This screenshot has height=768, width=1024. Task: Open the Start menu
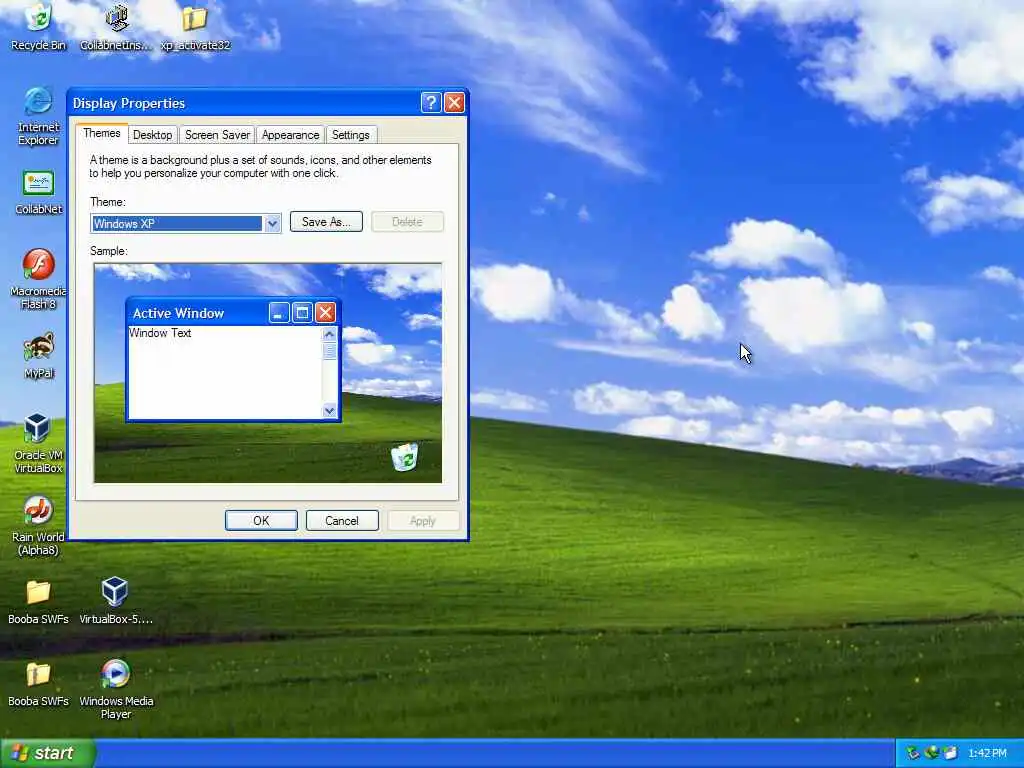click(x=47, y=753)
